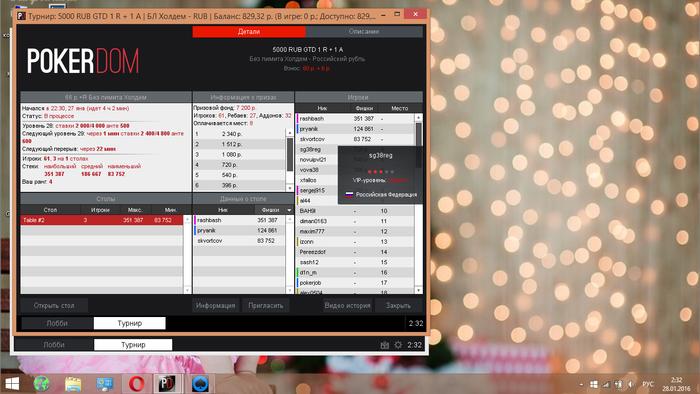Show hidden tray icons arrow

581,384
